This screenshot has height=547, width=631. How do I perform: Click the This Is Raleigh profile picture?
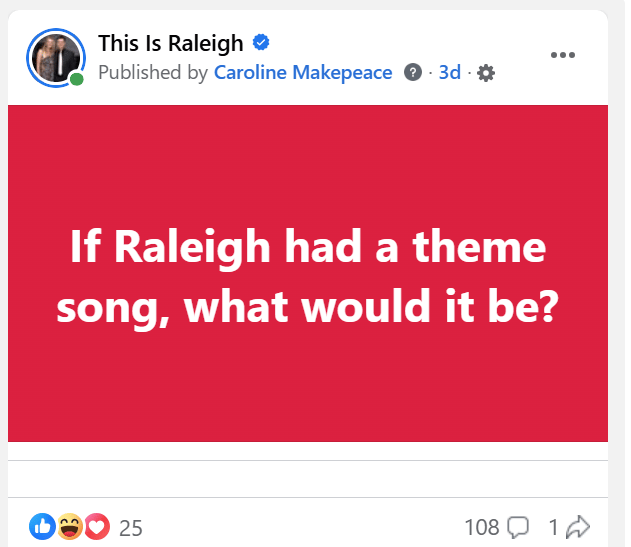tap(56, 58)
